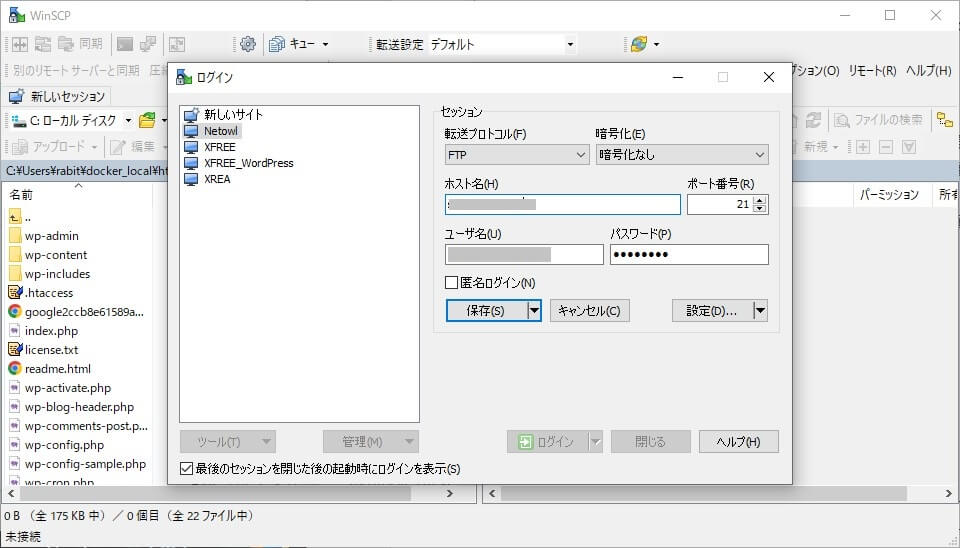960x548 pixels.
Task: Enable the anonymous login checkbox
Action: (452, 283)
